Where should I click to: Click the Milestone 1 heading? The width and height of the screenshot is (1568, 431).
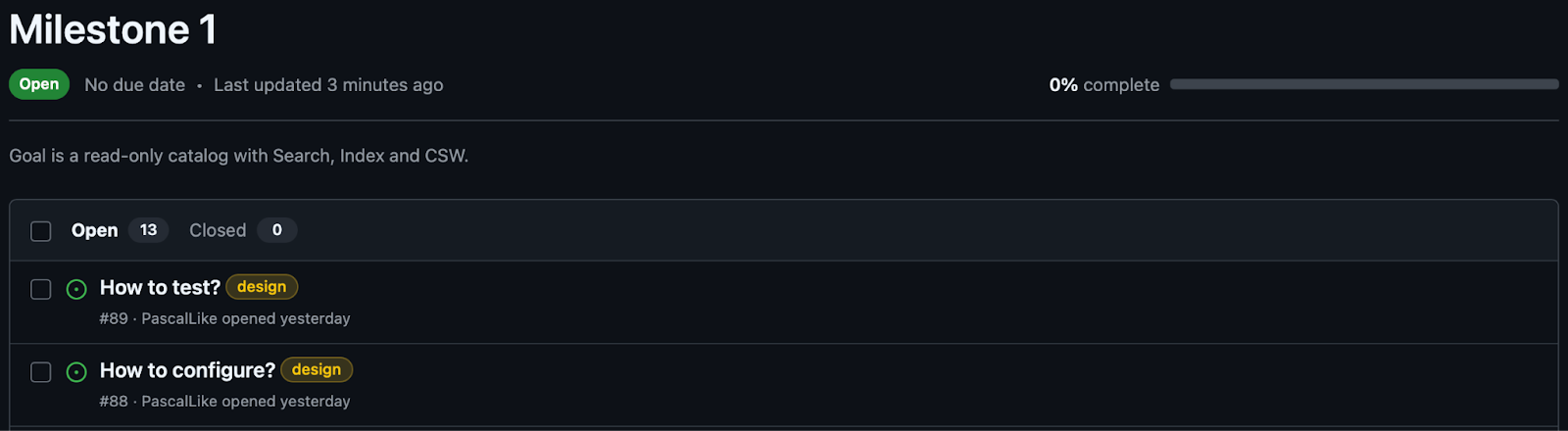(x=113, y=29)
